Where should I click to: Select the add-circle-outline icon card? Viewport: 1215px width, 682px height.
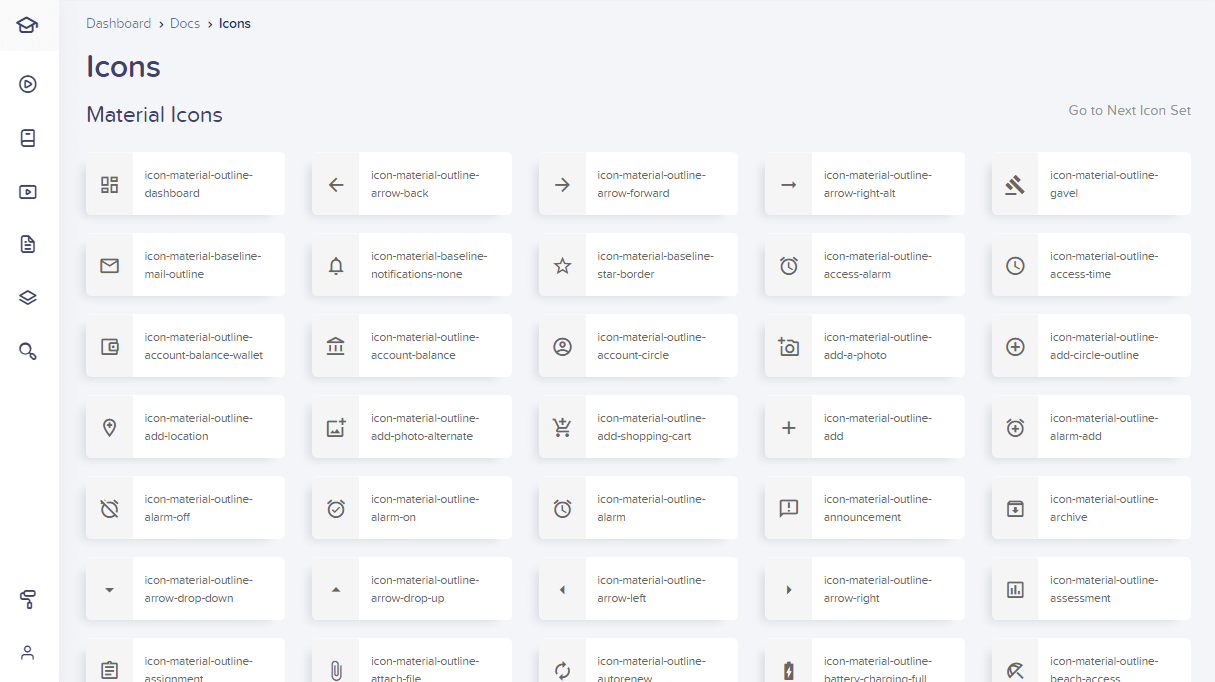[x=1090, y=346]
